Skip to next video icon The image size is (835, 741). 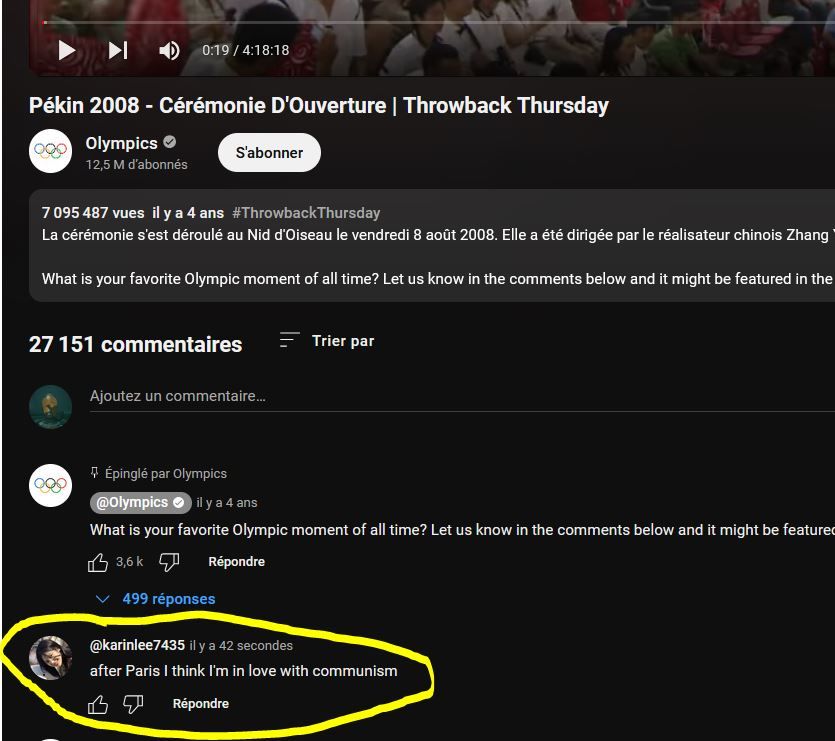tap(118, 51)
